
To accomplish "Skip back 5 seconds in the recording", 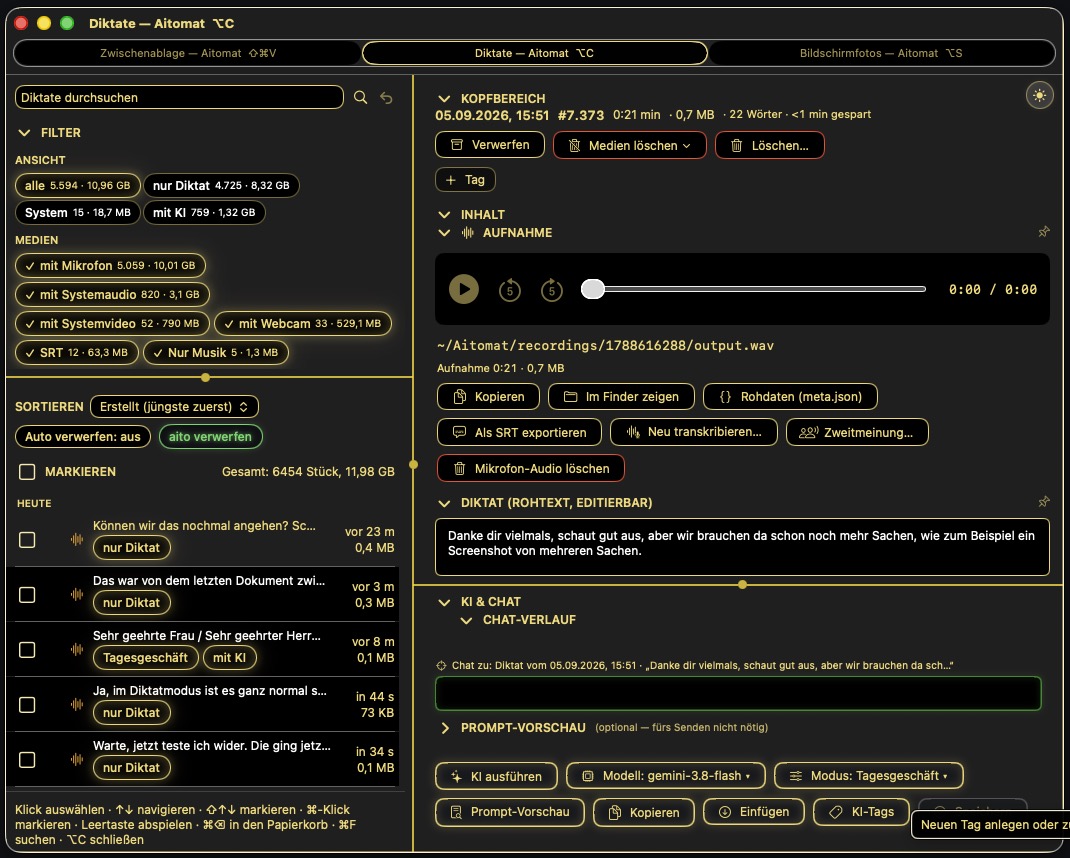I will point(510,289).
